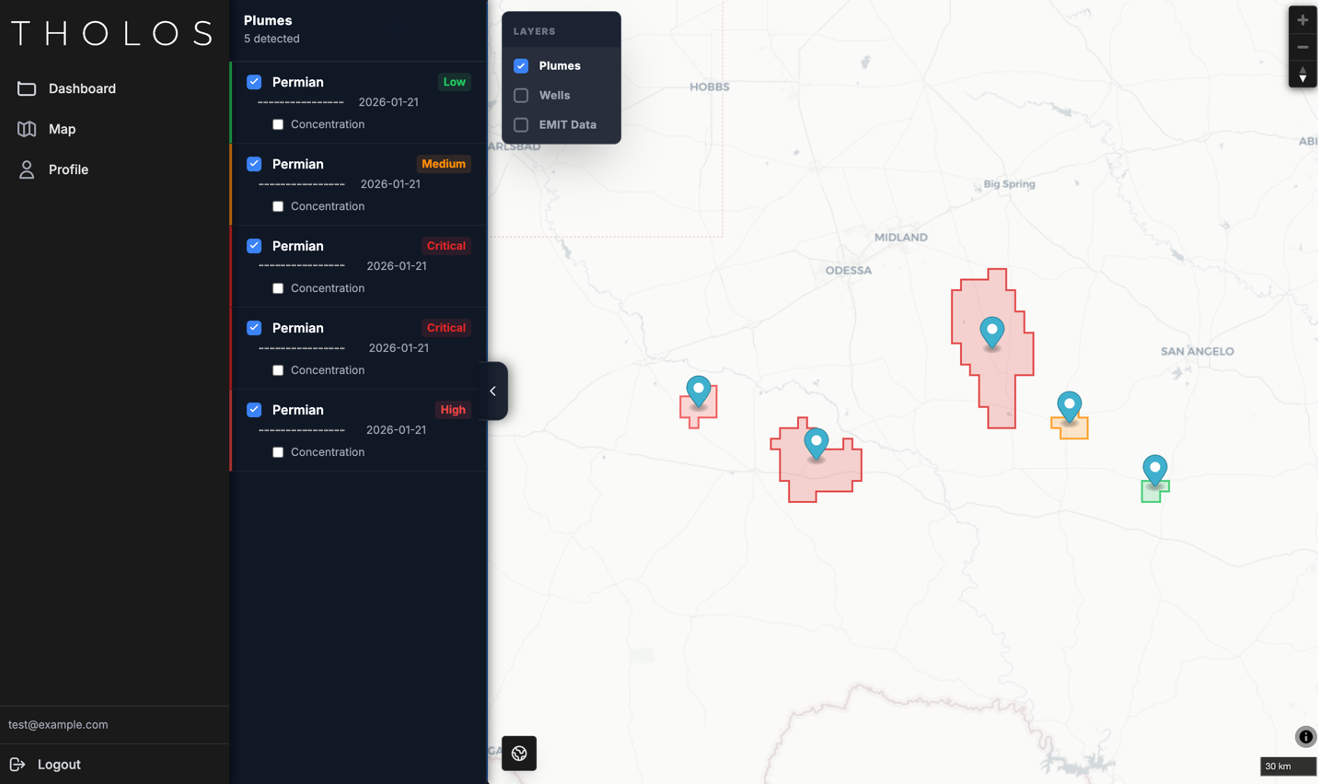Open the Profile page
The width and height of the screenshot is (1318, 784).
pyautogui.click(x=68, y=170)
